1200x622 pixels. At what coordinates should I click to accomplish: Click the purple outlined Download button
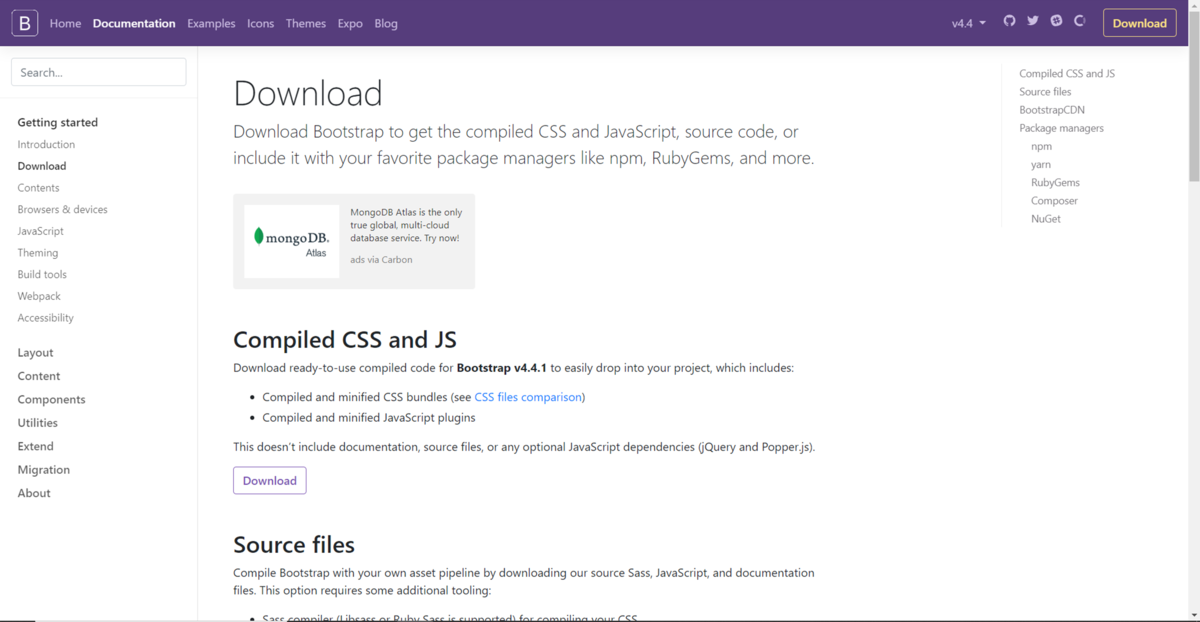(270, 480)
